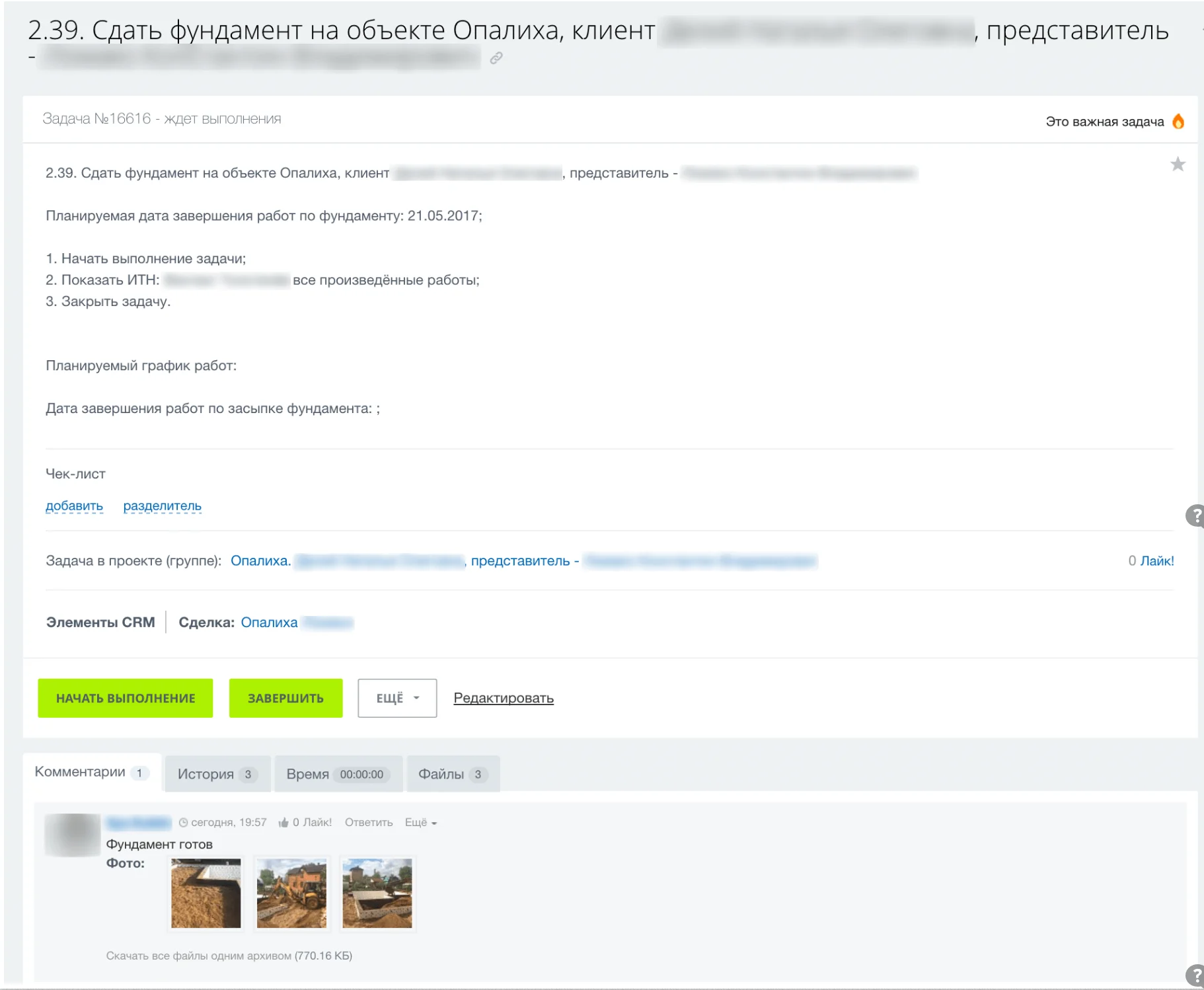Open the excavator photo thumbnail
The height and width of the screenshot is (990, 1204).
point(291,893)
